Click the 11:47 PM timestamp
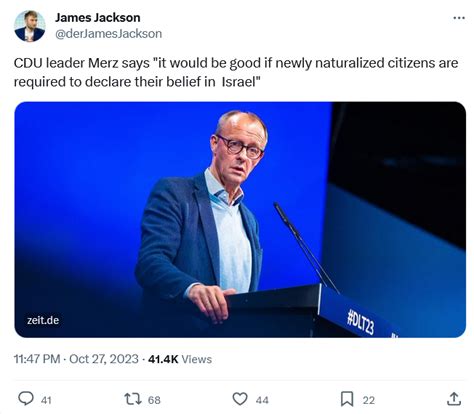The height and width of the screenshot is (414, 474). coord(37,359)
